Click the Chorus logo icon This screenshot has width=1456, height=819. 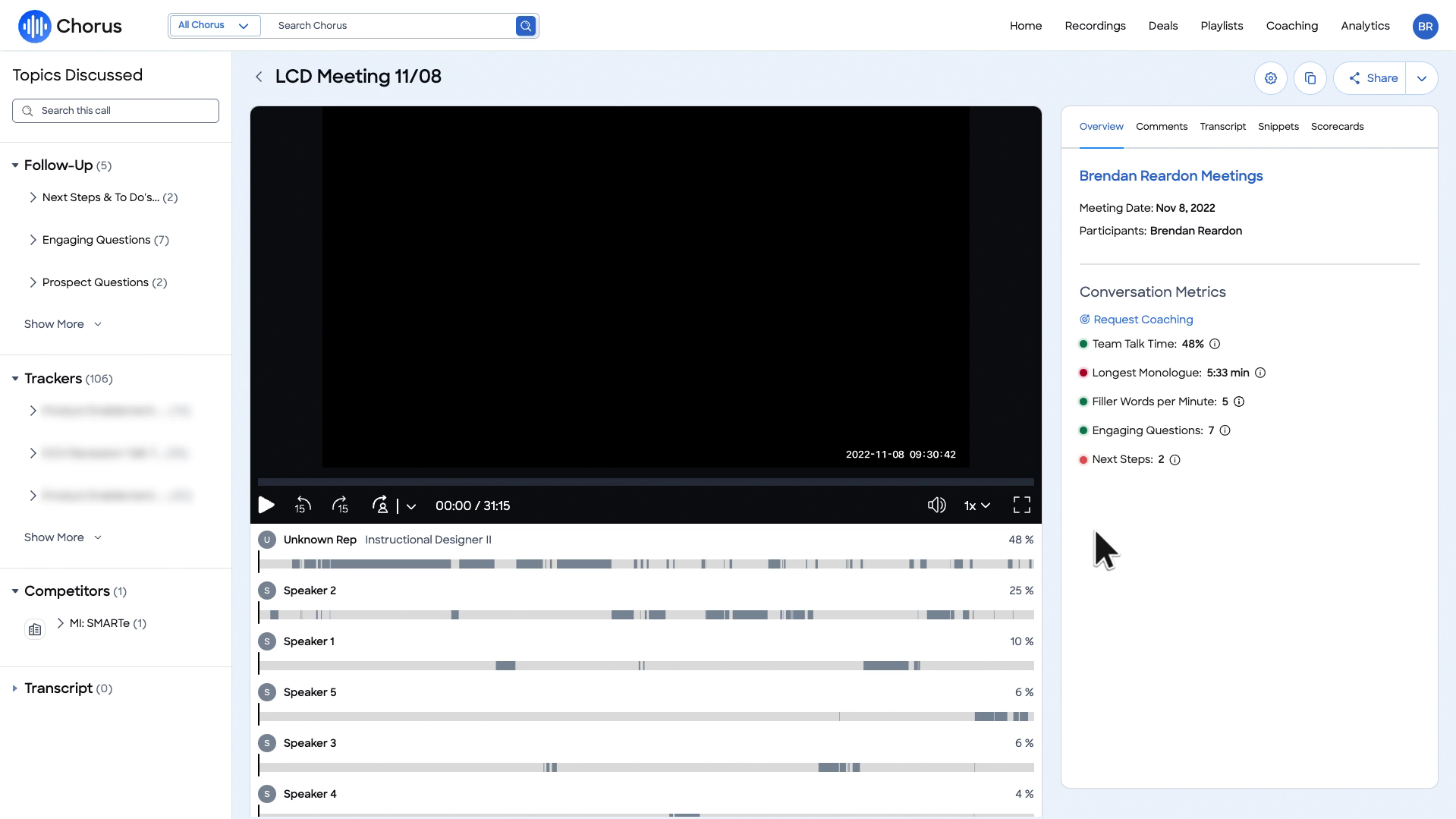[34, 26]
